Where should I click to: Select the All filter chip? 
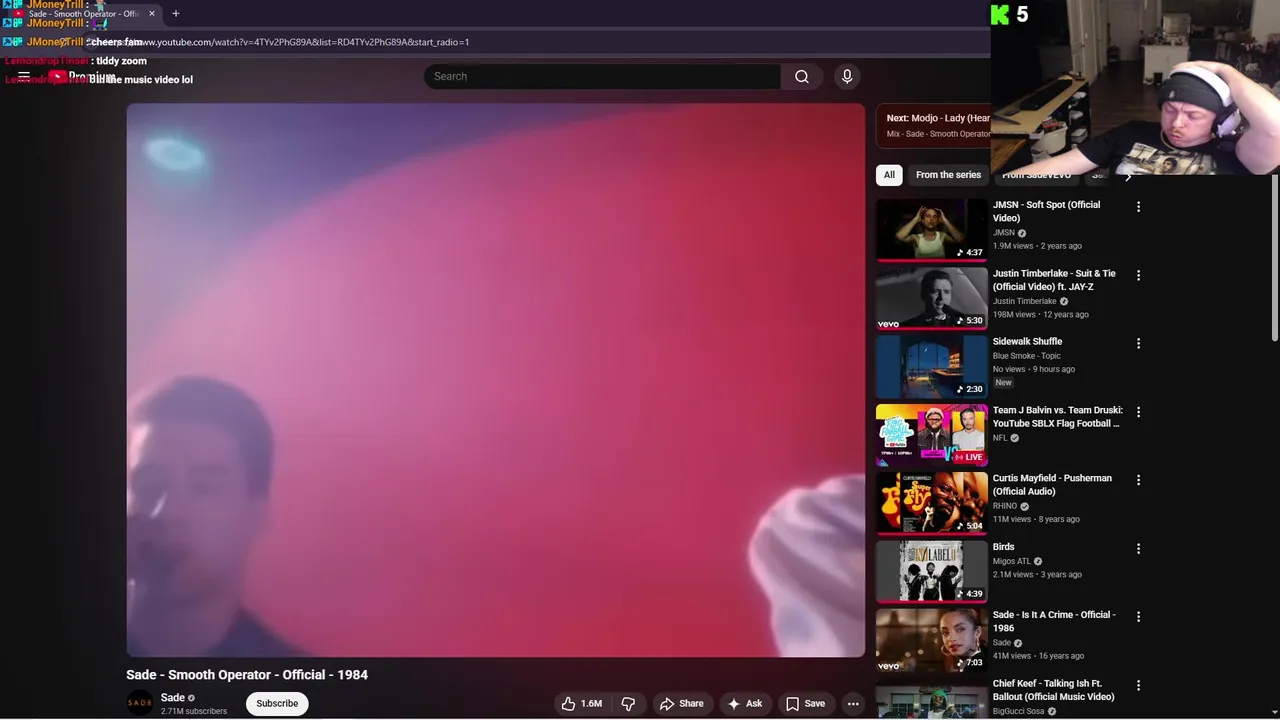[889, 175]
